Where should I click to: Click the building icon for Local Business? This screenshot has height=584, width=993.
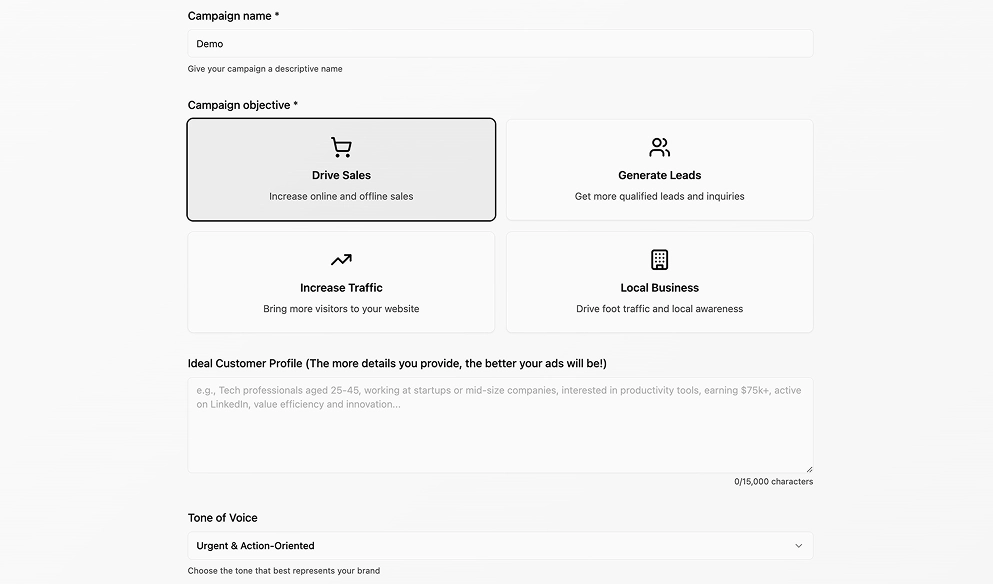click(x=659, y=260)
